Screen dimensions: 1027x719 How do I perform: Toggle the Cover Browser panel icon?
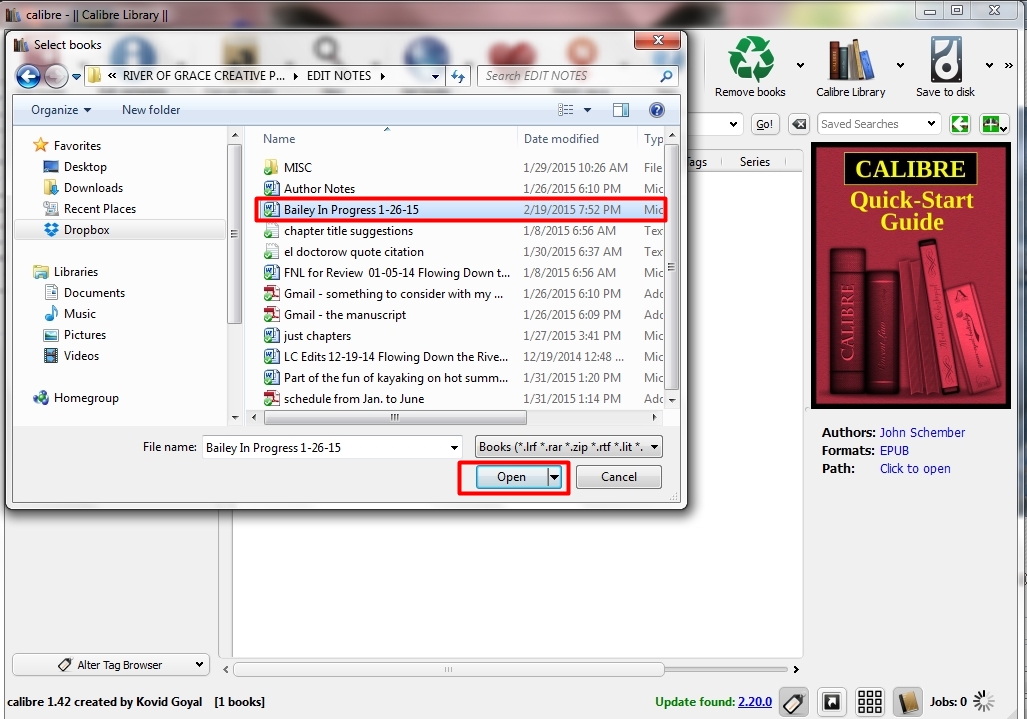[x=831, y=702]
